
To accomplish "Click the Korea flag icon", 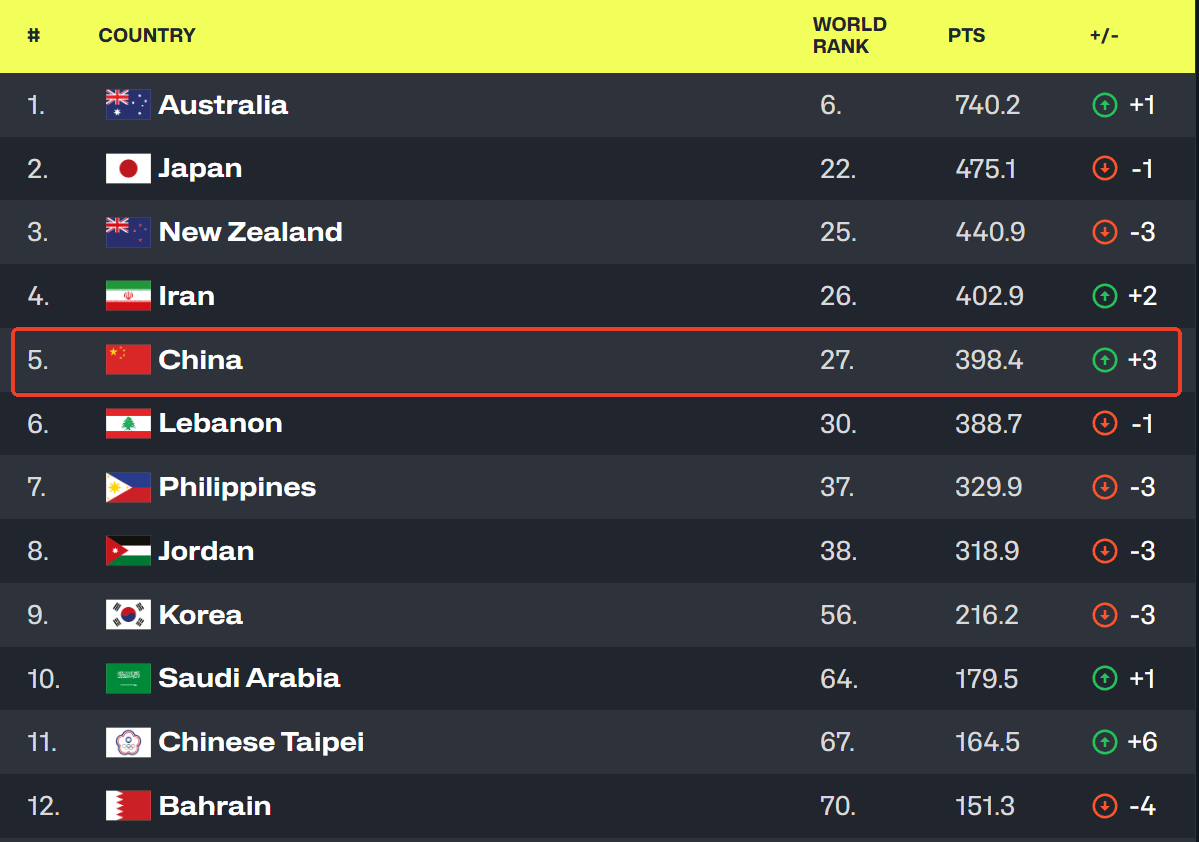I will pos(128,615).
